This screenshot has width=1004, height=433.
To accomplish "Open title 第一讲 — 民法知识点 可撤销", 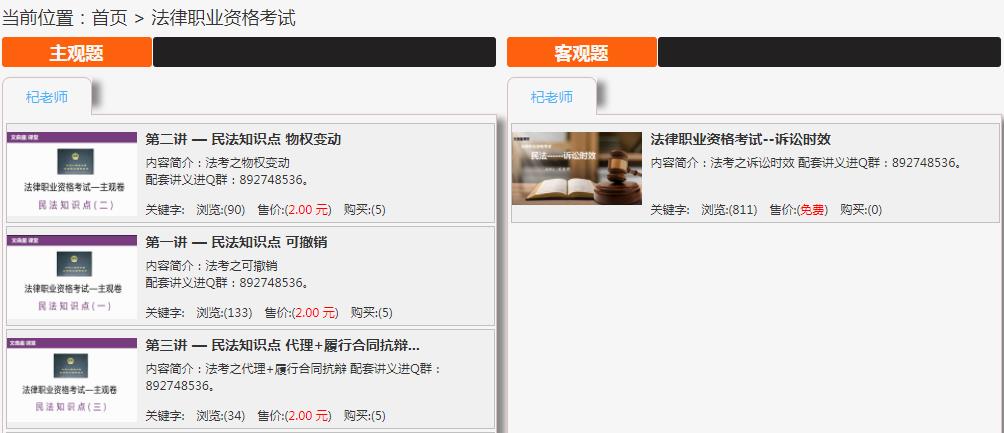I will pos(237,243).
